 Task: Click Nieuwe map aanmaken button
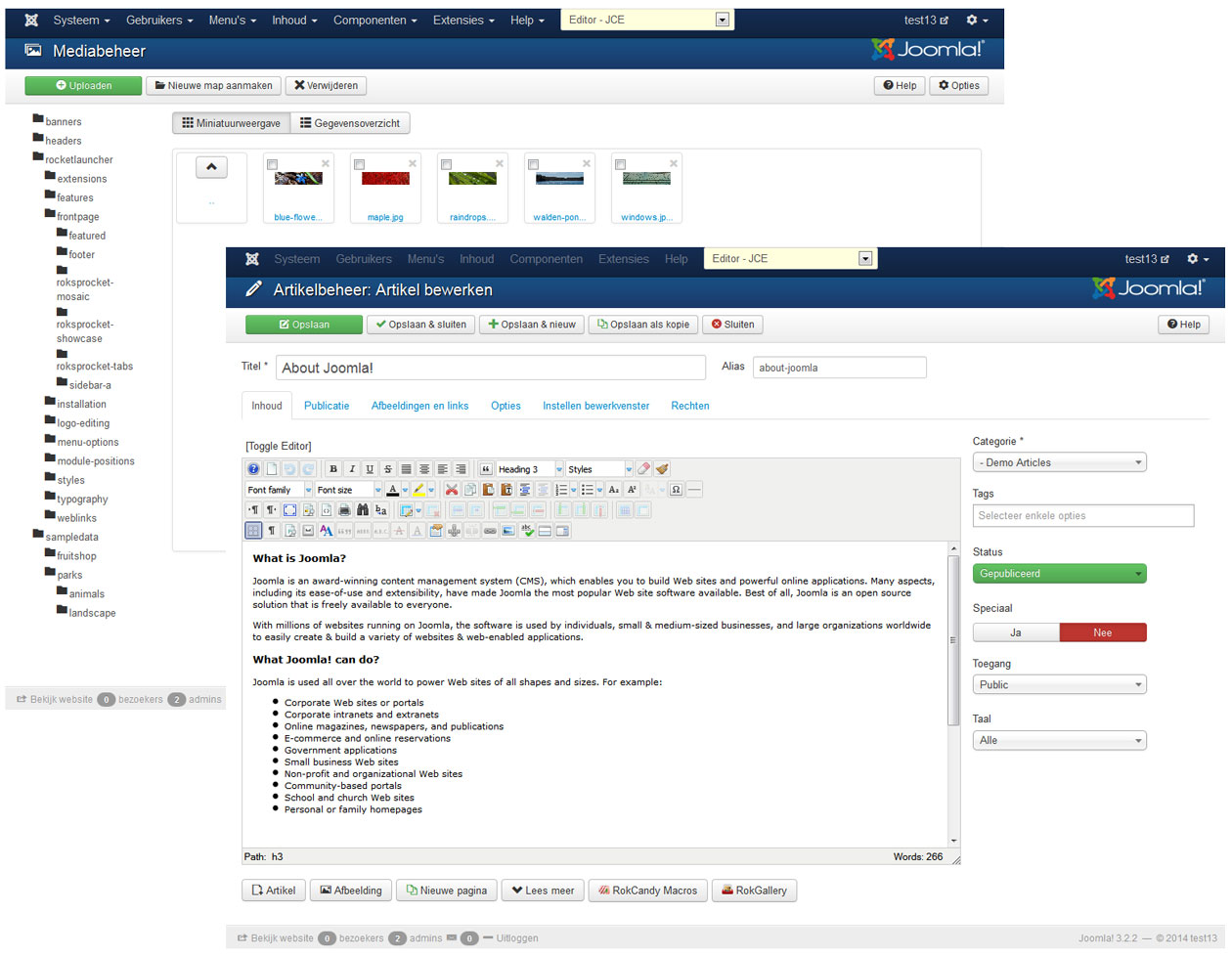[214, 86]
